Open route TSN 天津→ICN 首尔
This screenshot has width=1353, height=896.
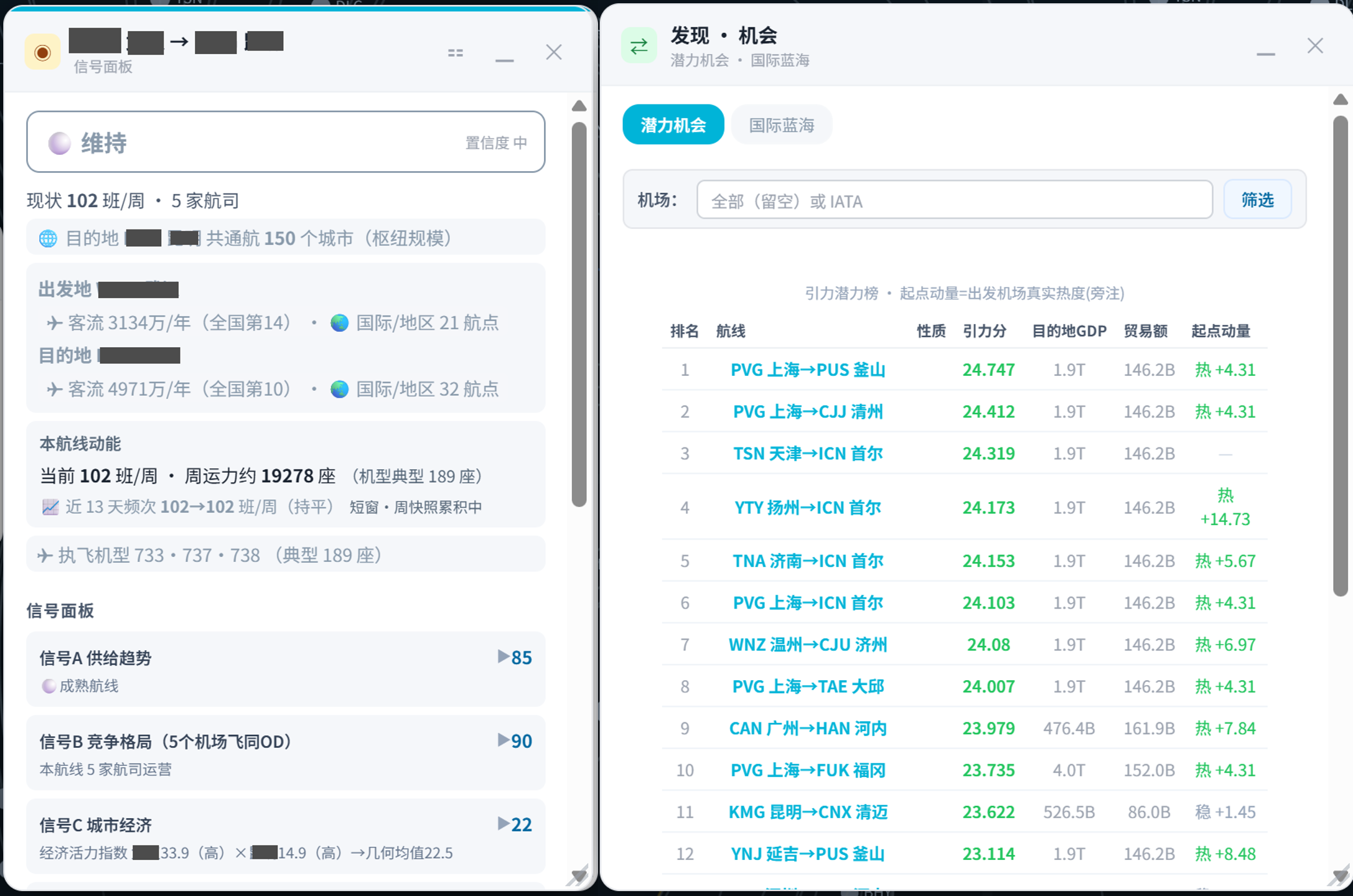pyautogui.click(x=807, y=453)
